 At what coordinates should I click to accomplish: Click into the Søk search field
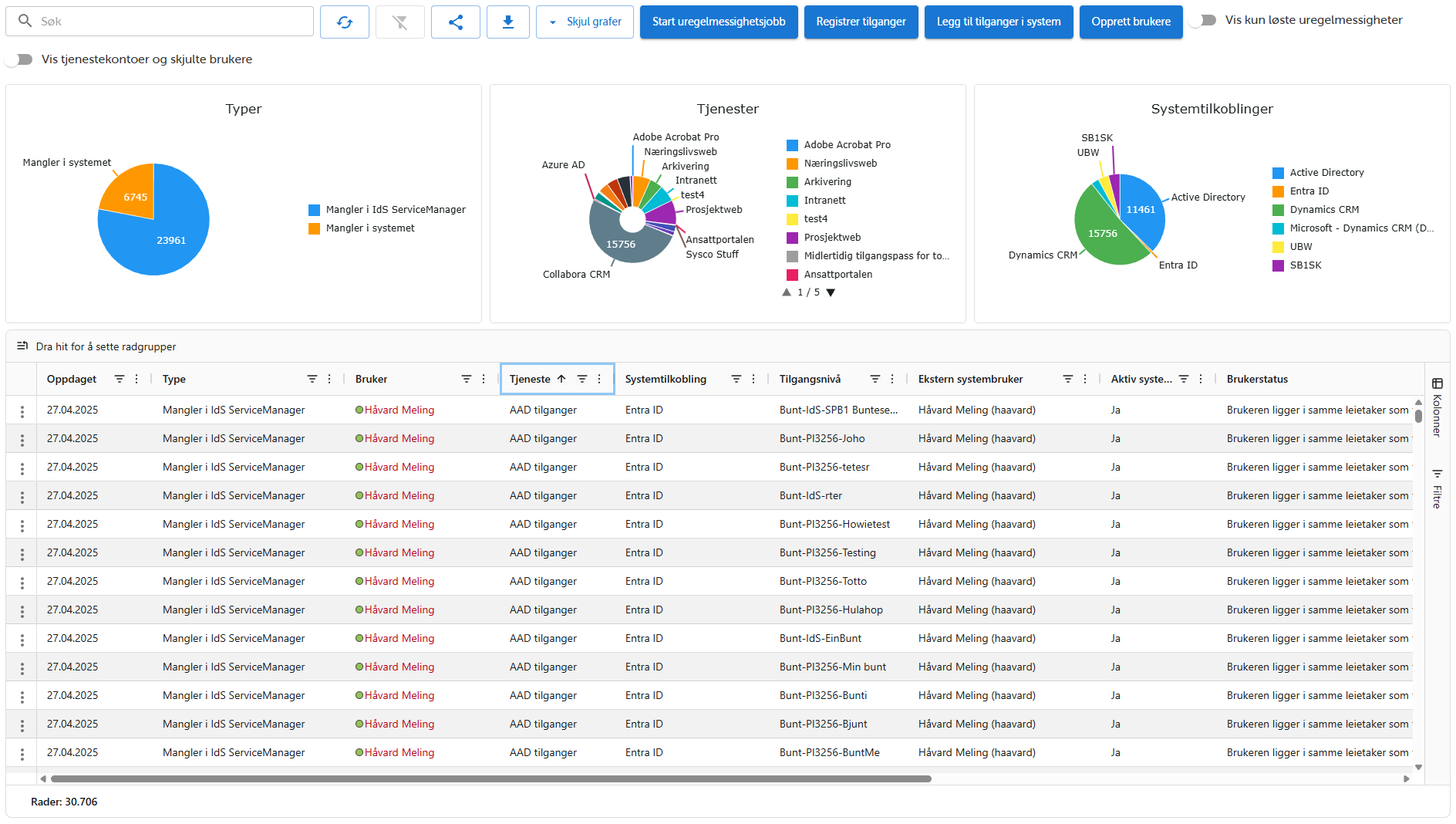(170, 22)
